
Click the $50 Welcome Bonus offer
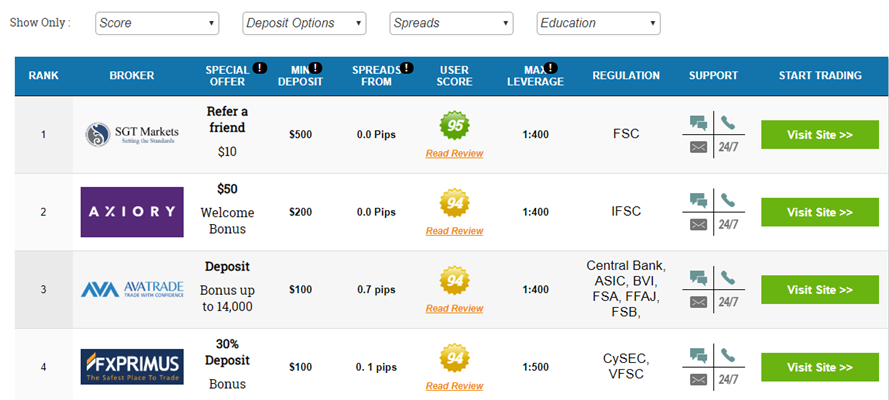point(227,209)
